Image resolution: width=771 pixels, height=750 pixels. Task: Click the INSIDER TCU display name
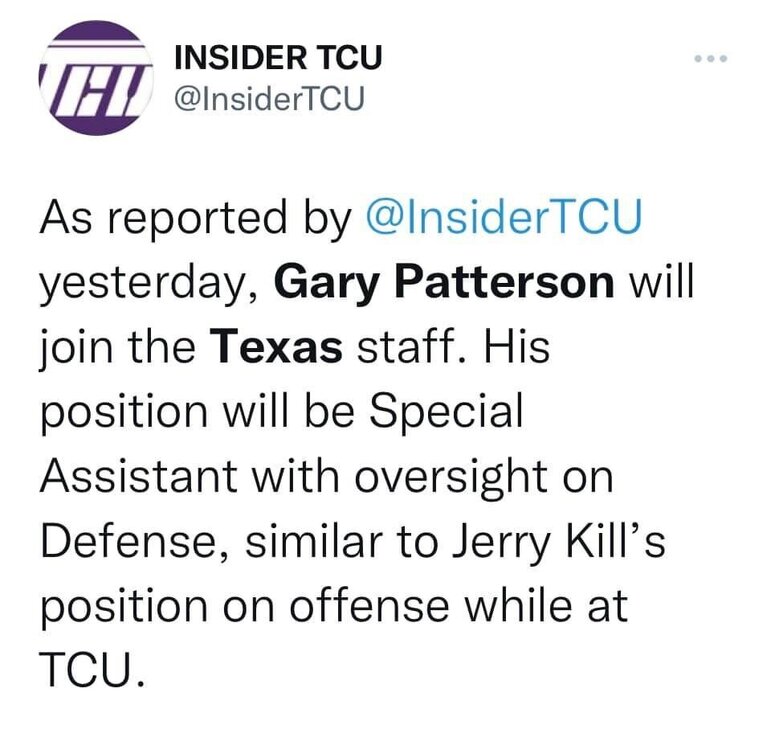pyautogui.click(x=277, y=58)
